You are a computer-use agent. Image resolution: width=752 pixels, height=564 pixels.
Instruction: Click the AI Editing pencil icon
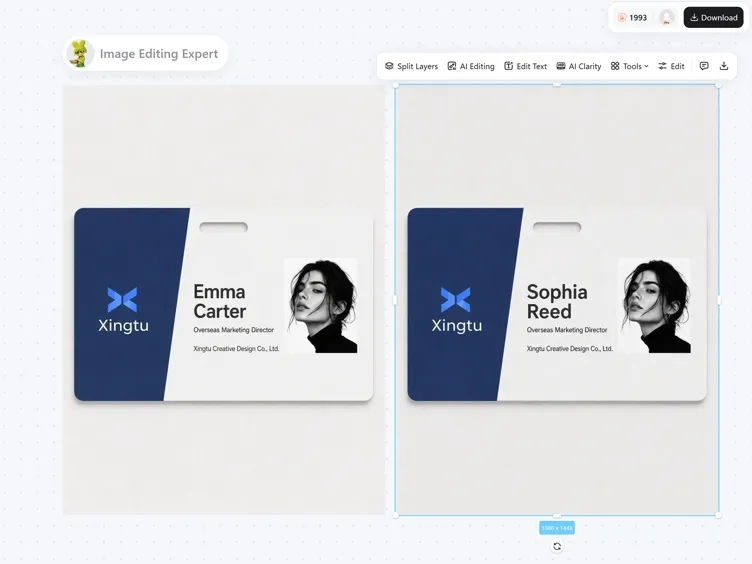click(x=452, y=66)
